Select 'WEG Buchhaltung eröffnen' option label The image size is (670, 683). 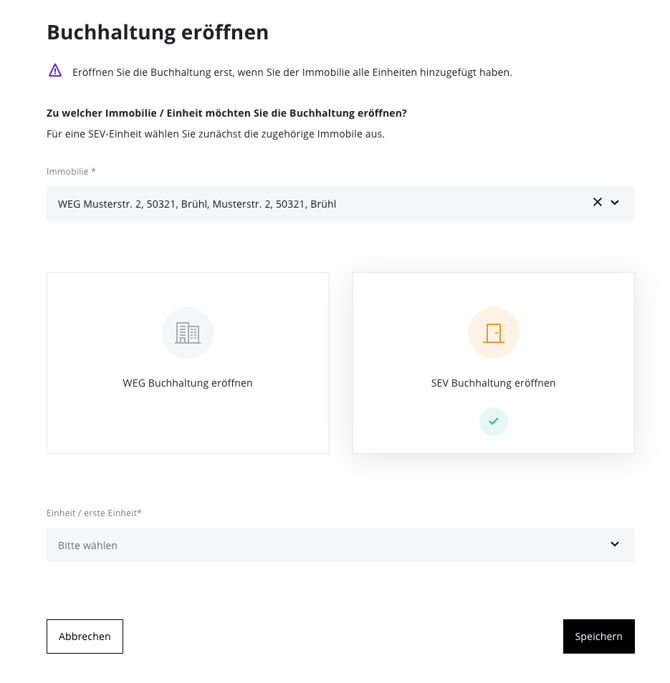[187, 383]
